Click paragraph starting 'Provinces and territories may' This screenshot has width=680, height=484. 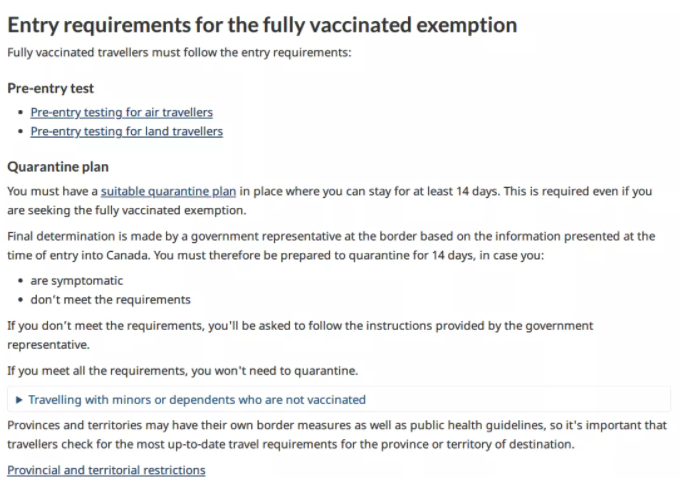[336, 434]
